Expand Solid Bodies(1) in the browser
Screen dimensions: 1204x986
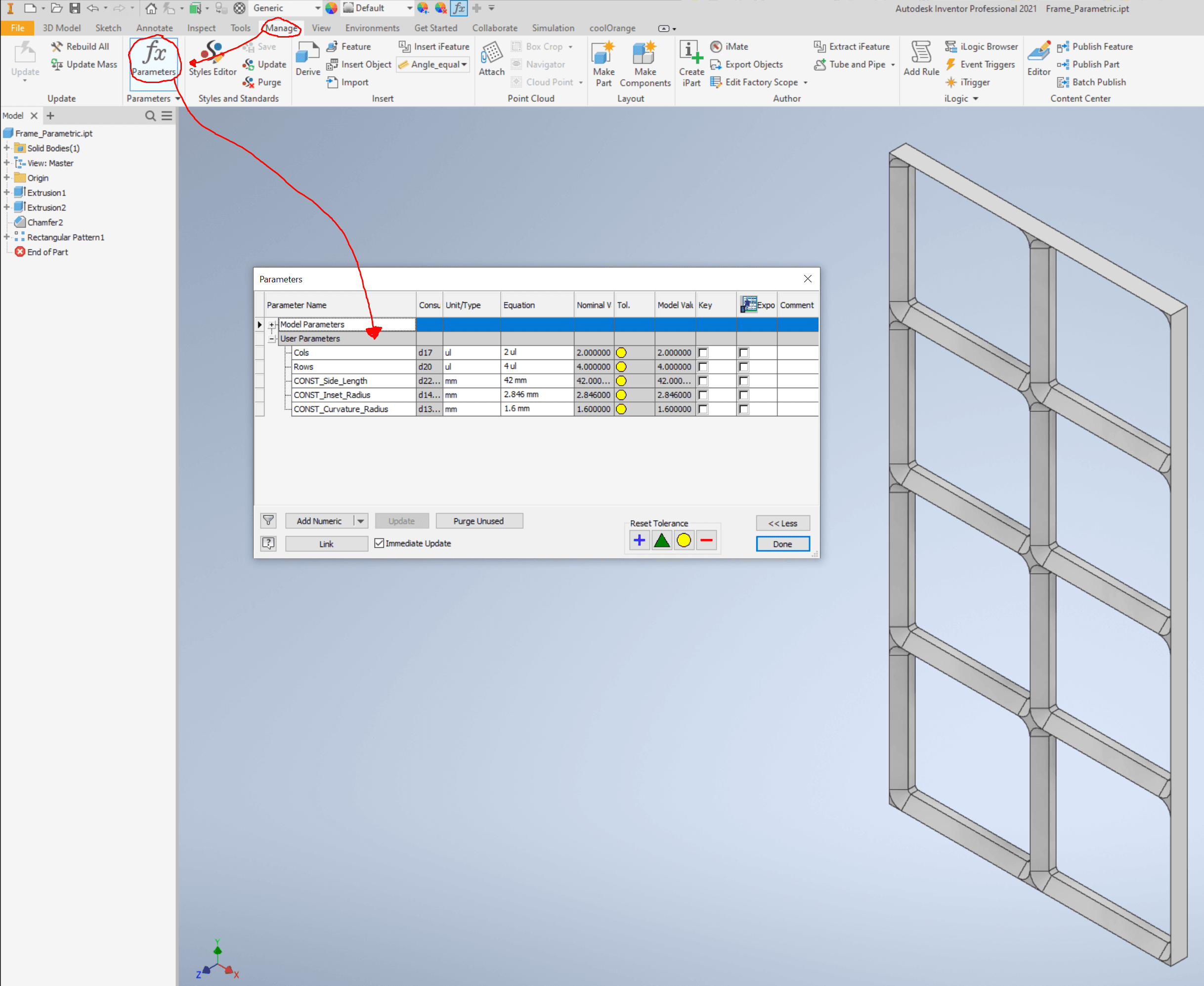coord(7,148)
